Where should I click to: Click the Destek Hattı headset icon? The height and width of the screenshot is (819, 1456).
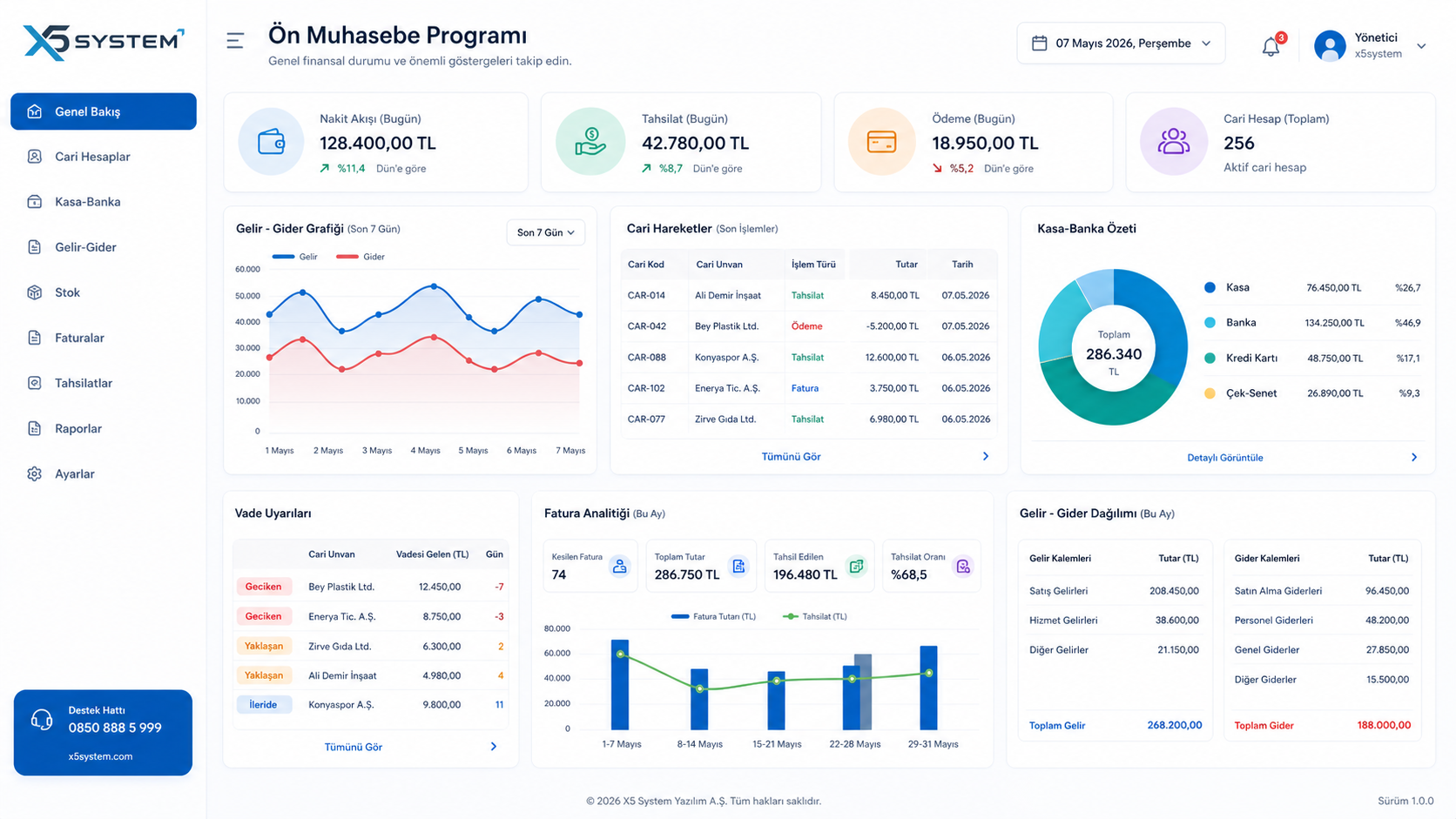(x=41, y=720)
